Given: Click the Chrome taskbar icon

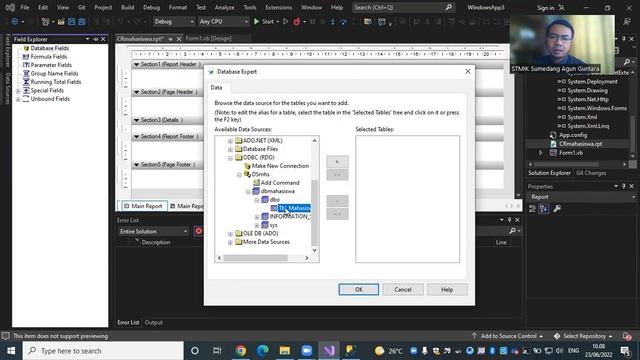Looking at the screenshot, I should [x=241, y=351].
